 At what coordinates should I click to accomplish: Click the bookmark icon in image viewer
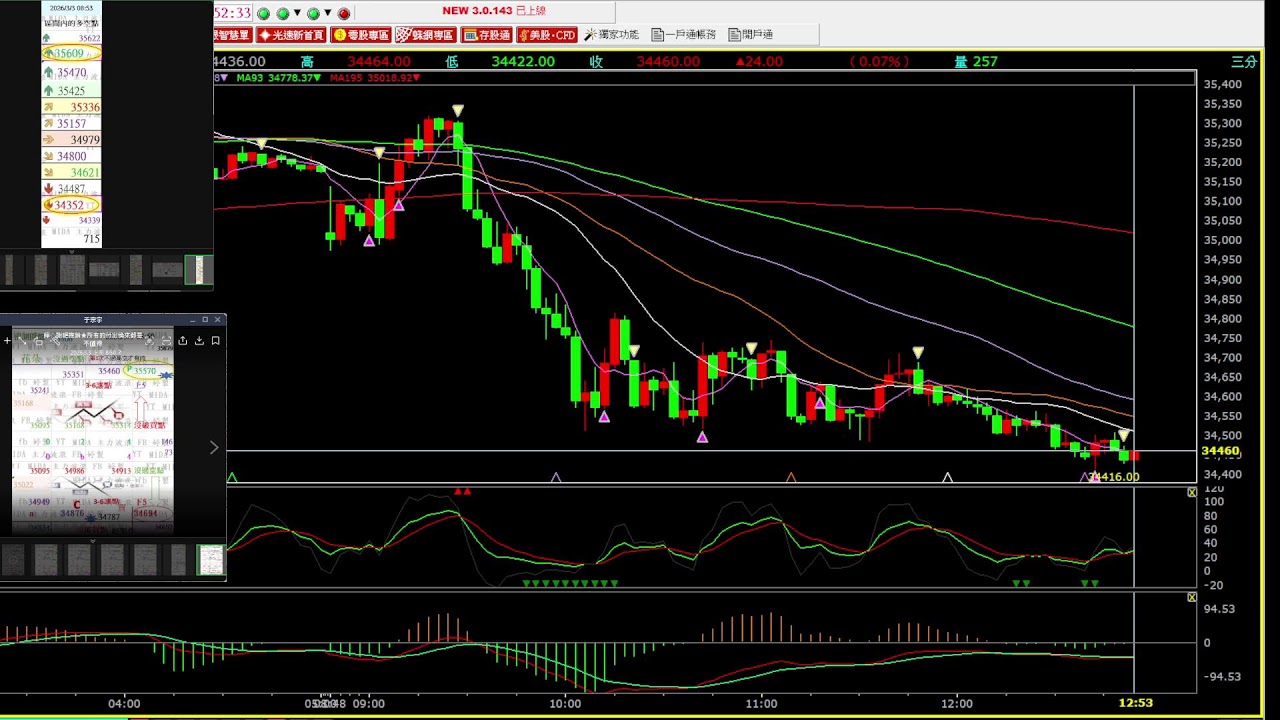tap(215, 341)
